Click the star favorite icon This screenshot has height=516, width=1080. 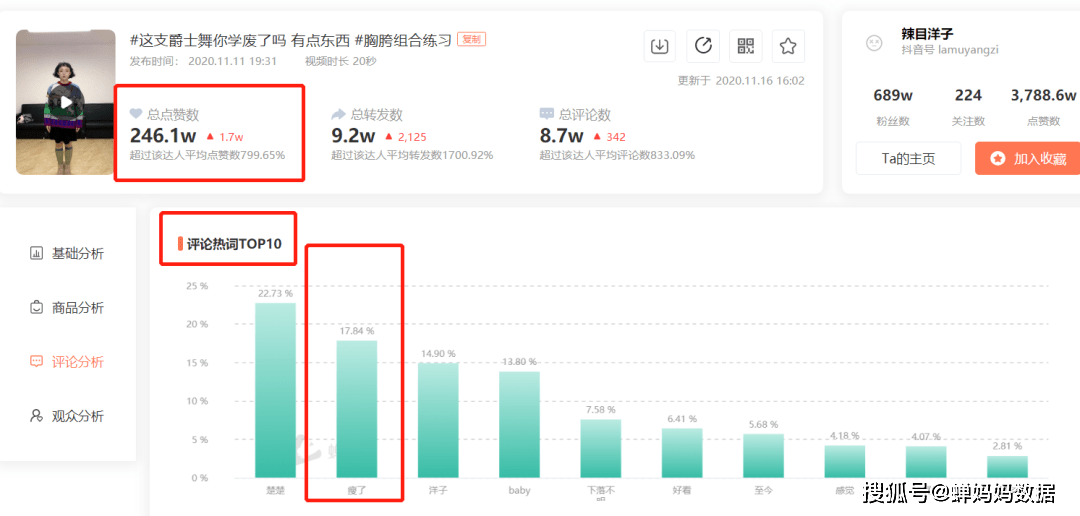coord(788,46)
